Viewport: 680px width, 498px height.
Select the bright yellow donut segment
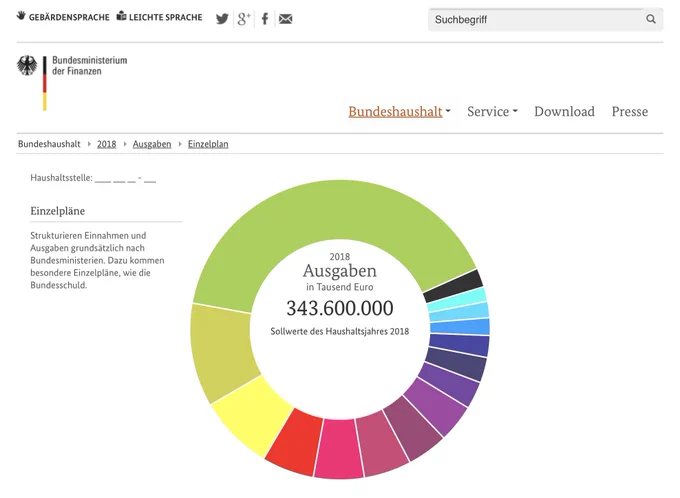pos(254,416)
